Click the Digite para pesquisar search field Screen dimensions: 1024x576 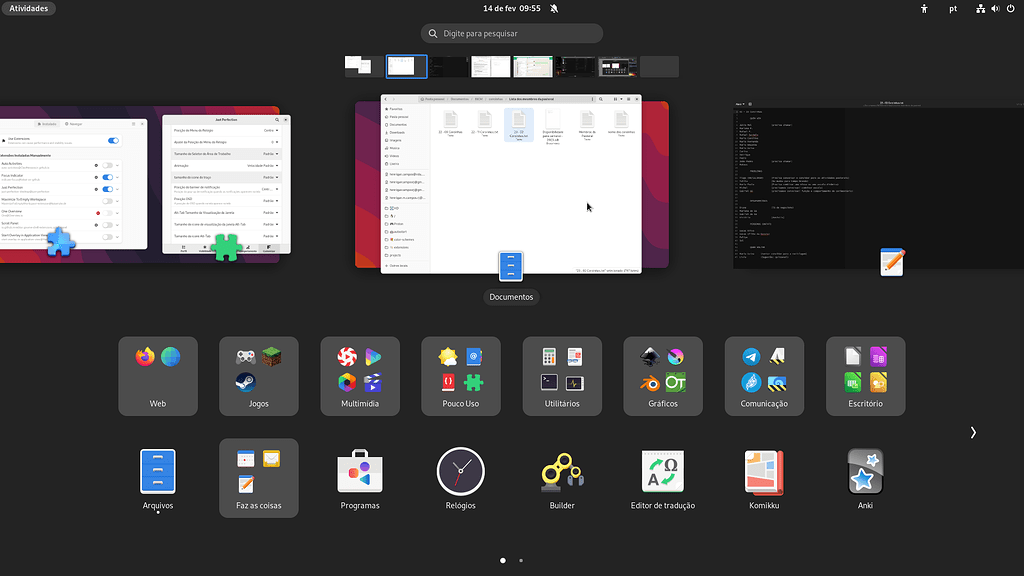click(511, 33)
